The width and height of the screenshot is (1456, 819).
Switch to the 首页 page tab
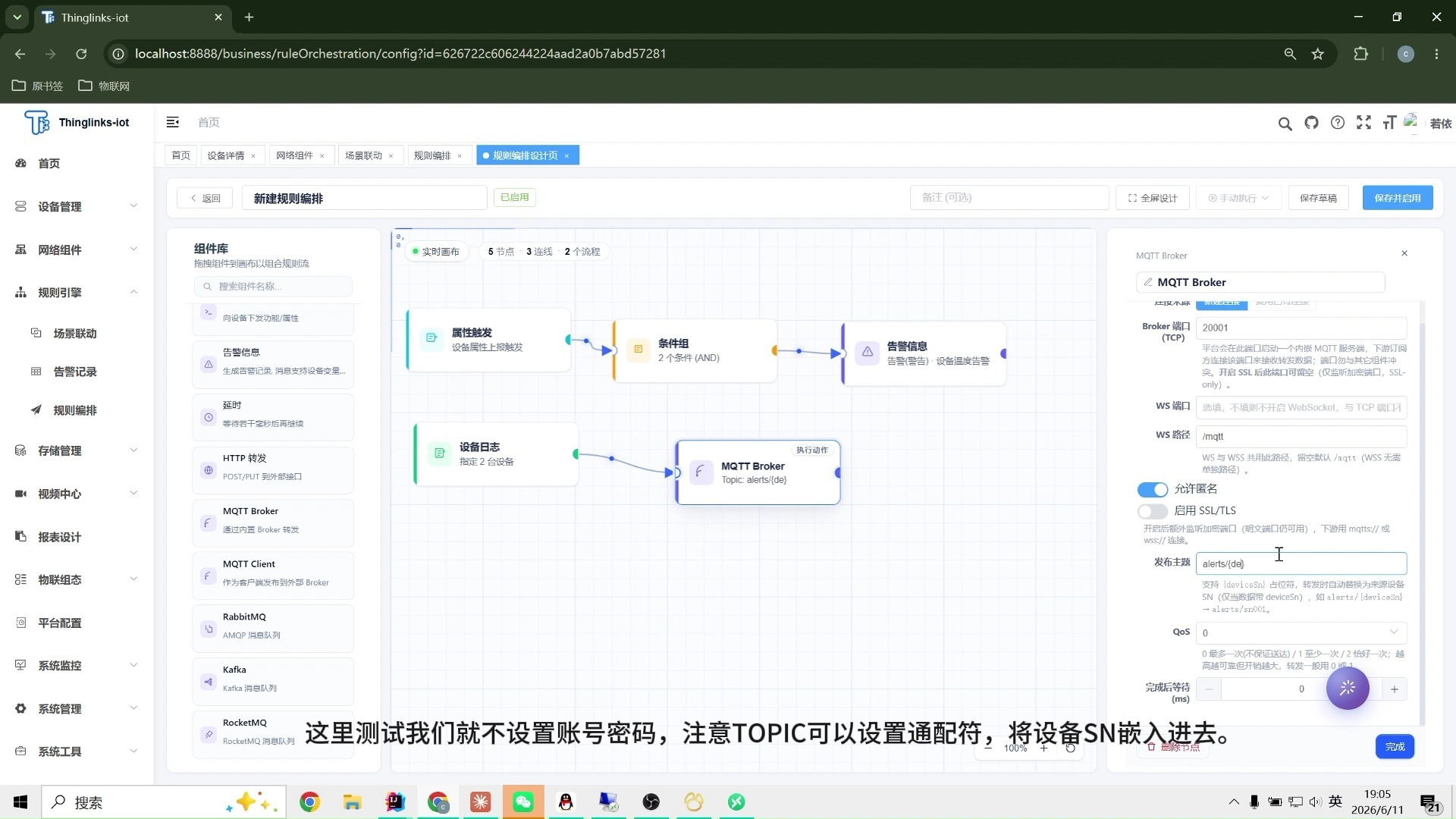(180, 155)
